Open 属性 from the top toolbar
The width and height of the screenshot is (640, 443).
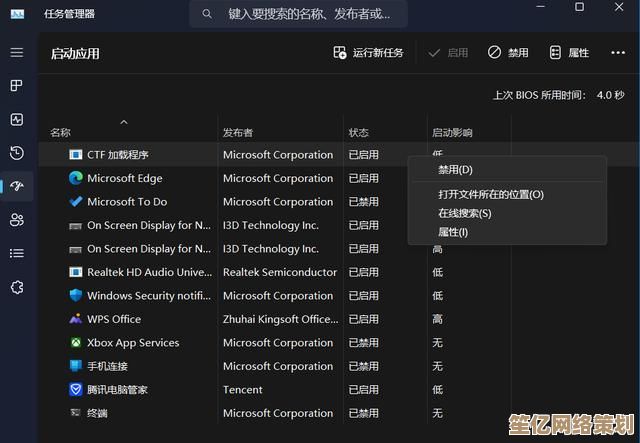click(569, 53)
